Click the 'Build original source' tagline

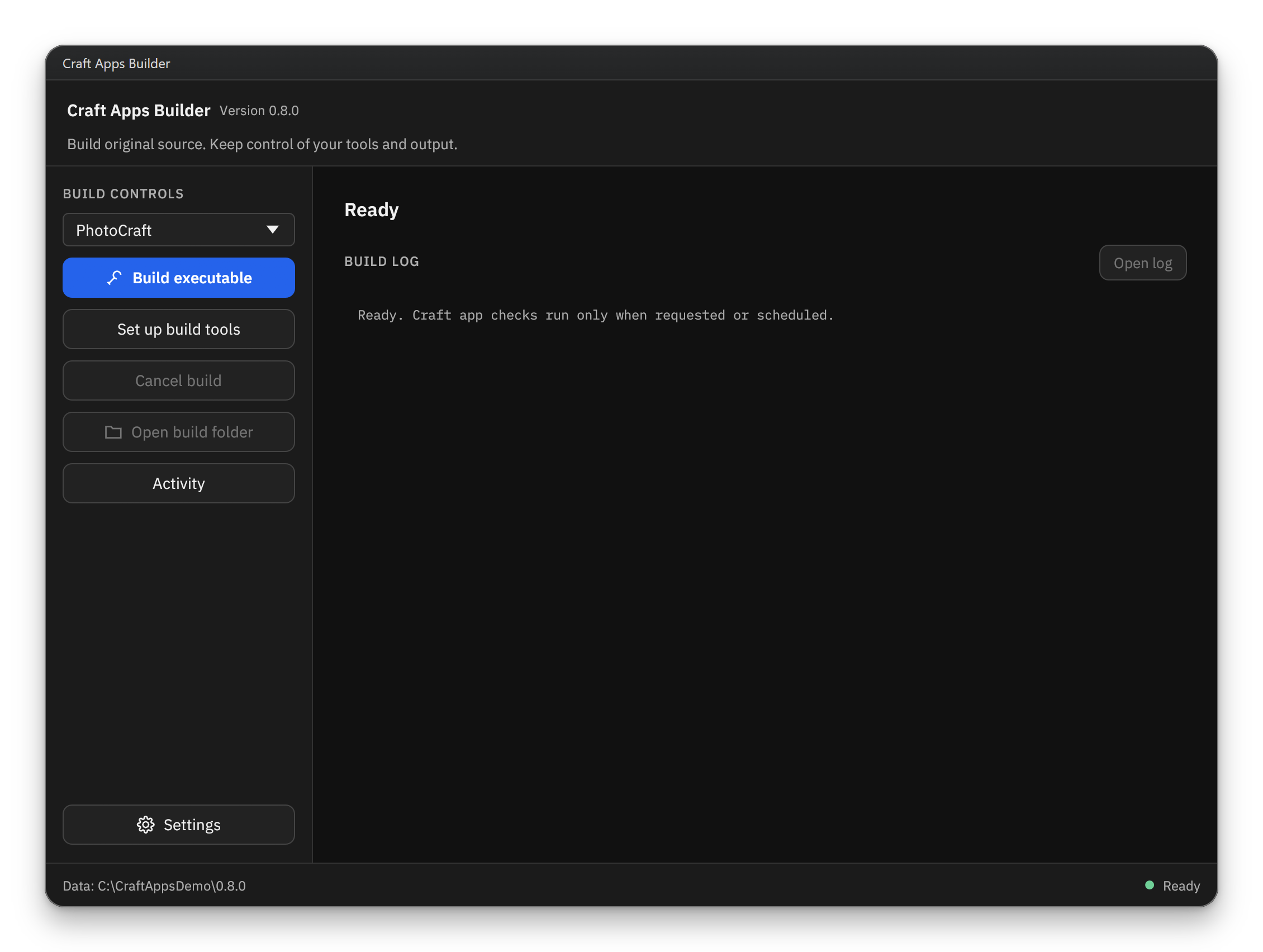tap(262, 144)
